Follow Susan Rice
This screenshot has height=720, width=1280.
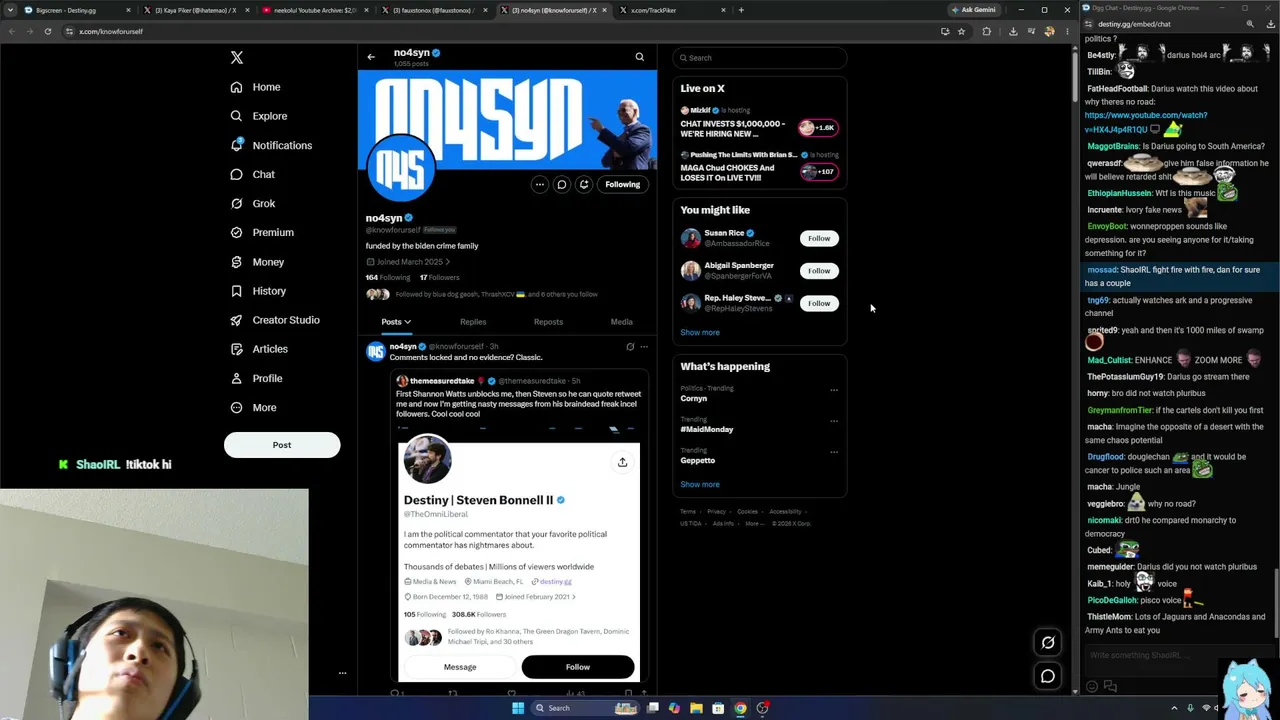click(819, 238)
